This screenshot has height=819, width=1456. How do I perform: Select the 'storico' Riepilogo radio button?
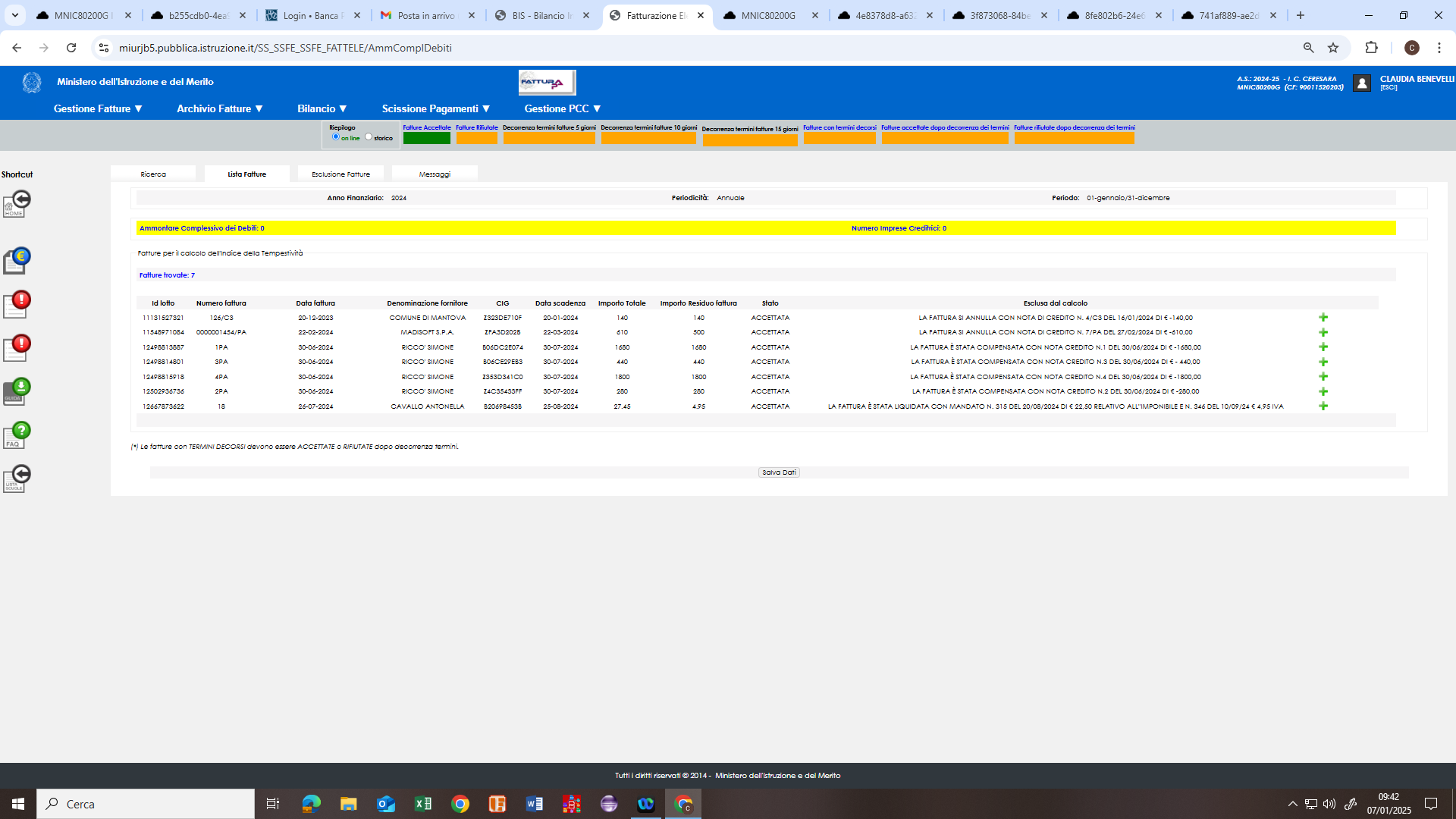click(369, 137)
